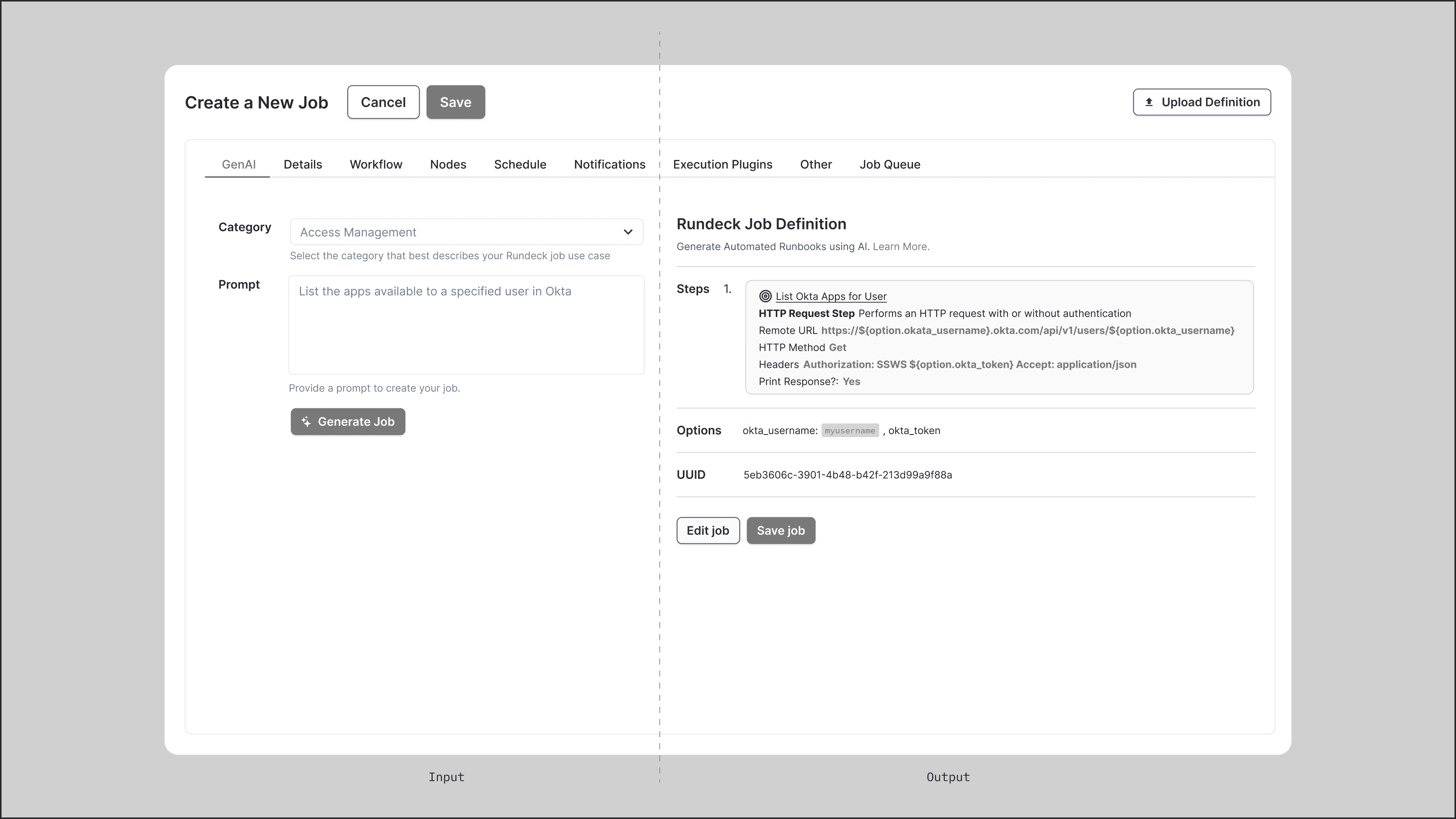The image size is (1456, 819).
Task: Open the Access Management category dropdown
Action: pos(466,232)
